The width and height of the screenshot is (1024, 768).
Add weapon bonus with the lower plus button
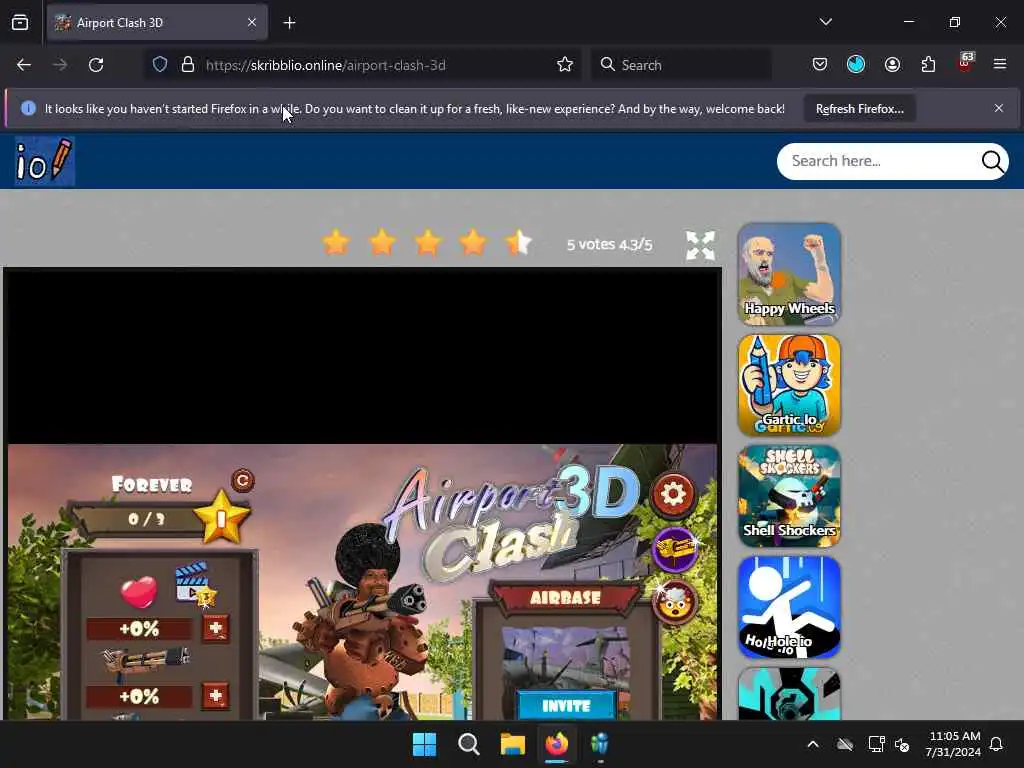pyautogui.click(x=216, y=696)
